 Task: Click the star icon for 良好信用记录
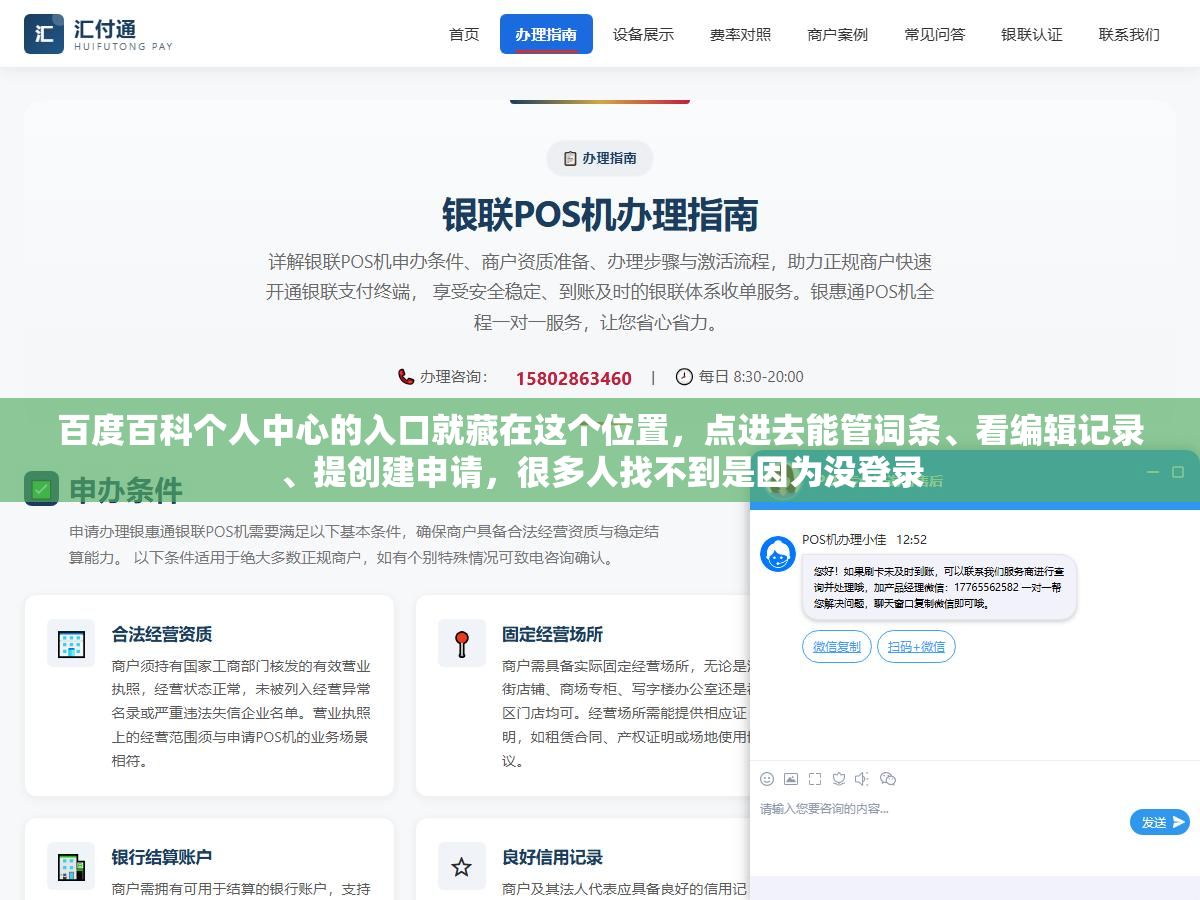click(461, 867)
